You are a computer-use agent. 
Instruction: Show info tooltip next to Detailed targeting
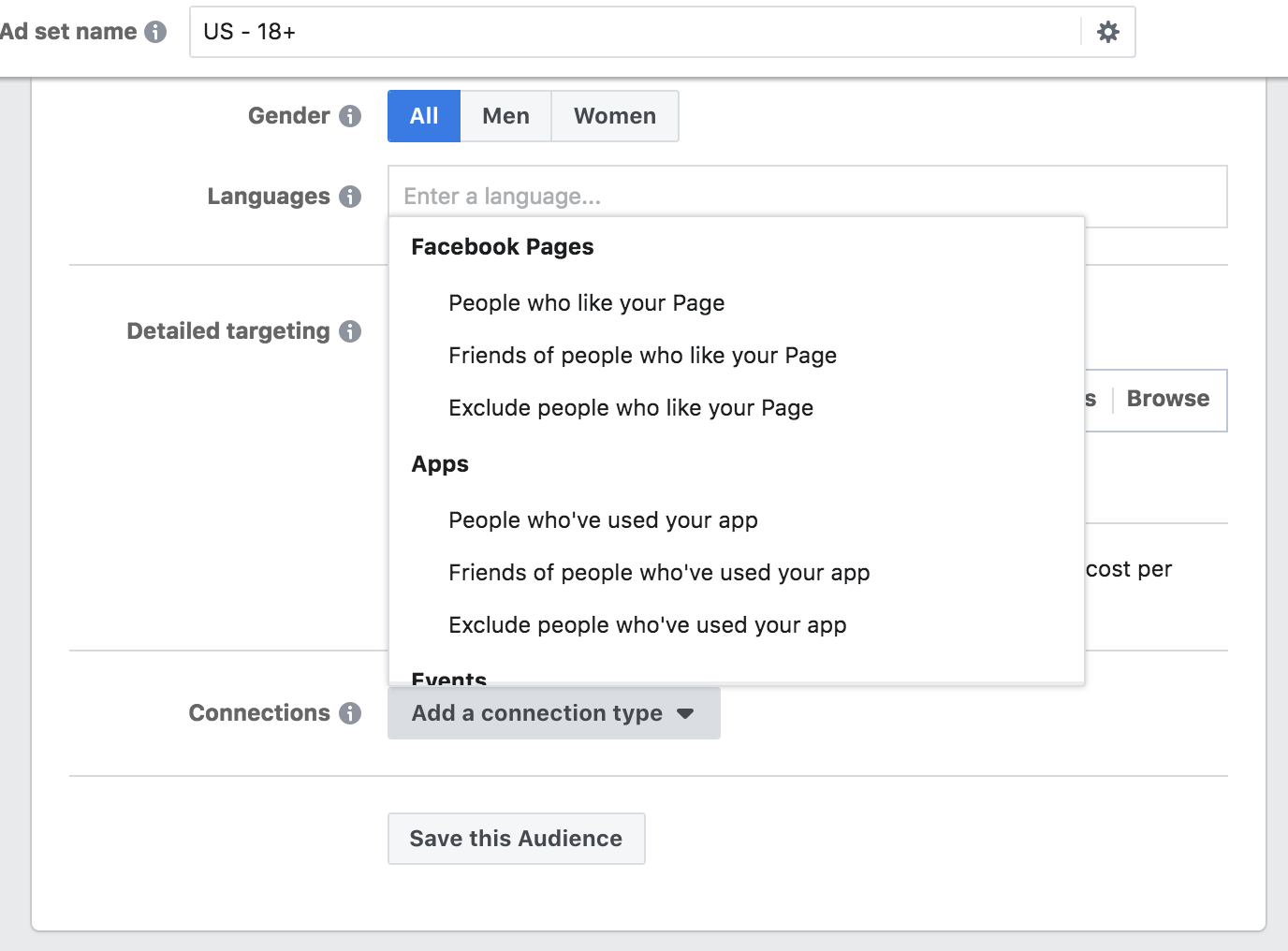pos(350,331)
